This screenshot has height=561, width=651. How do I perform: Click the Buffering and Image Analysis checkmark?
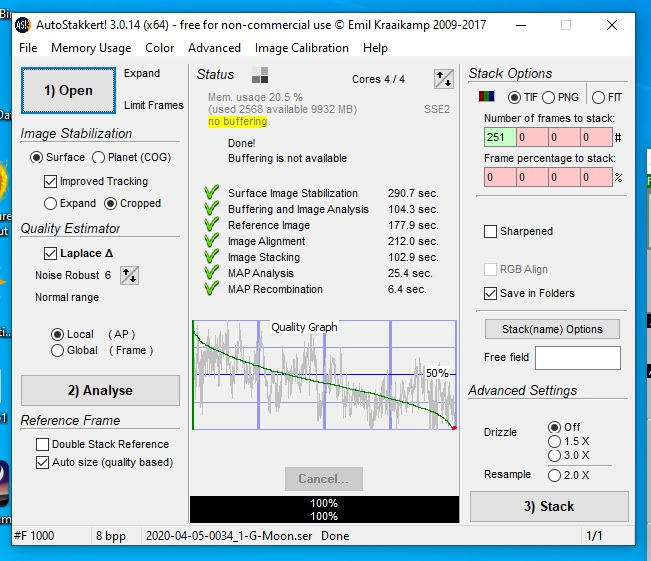tap(211, 209)
